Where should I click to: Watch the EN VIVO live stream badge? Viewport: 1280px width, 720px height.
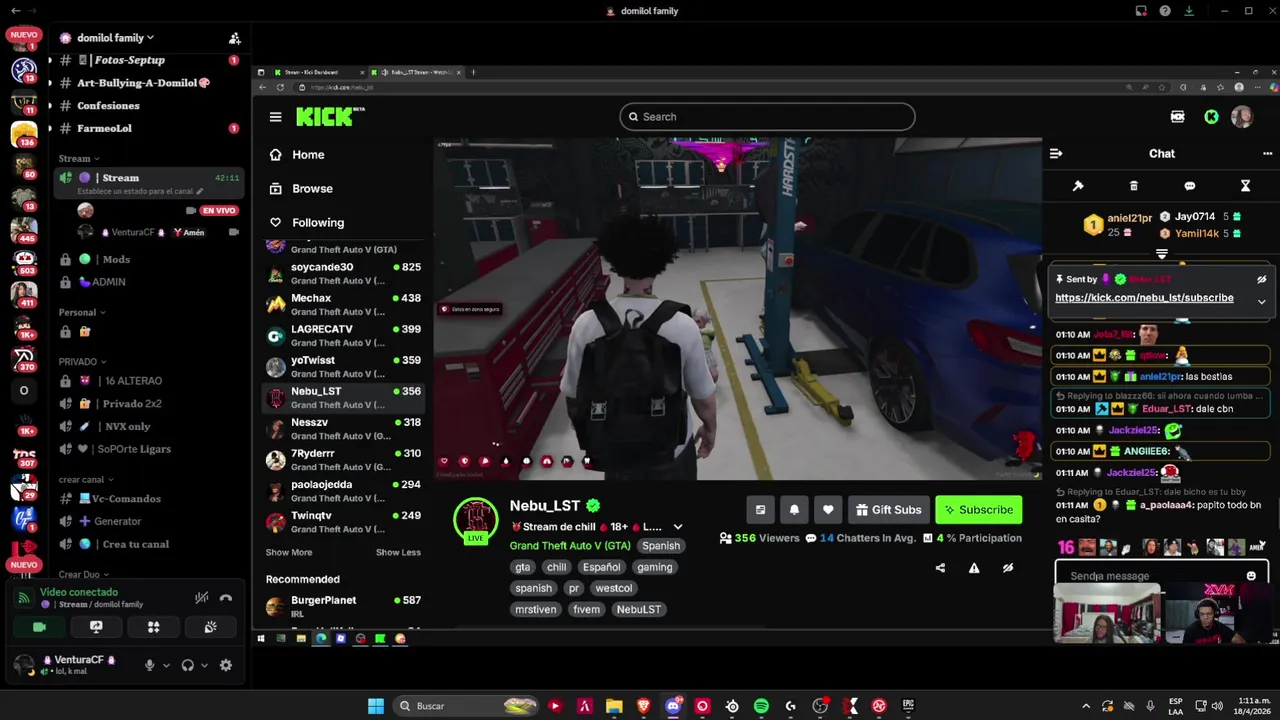click(x=219, y=210)
